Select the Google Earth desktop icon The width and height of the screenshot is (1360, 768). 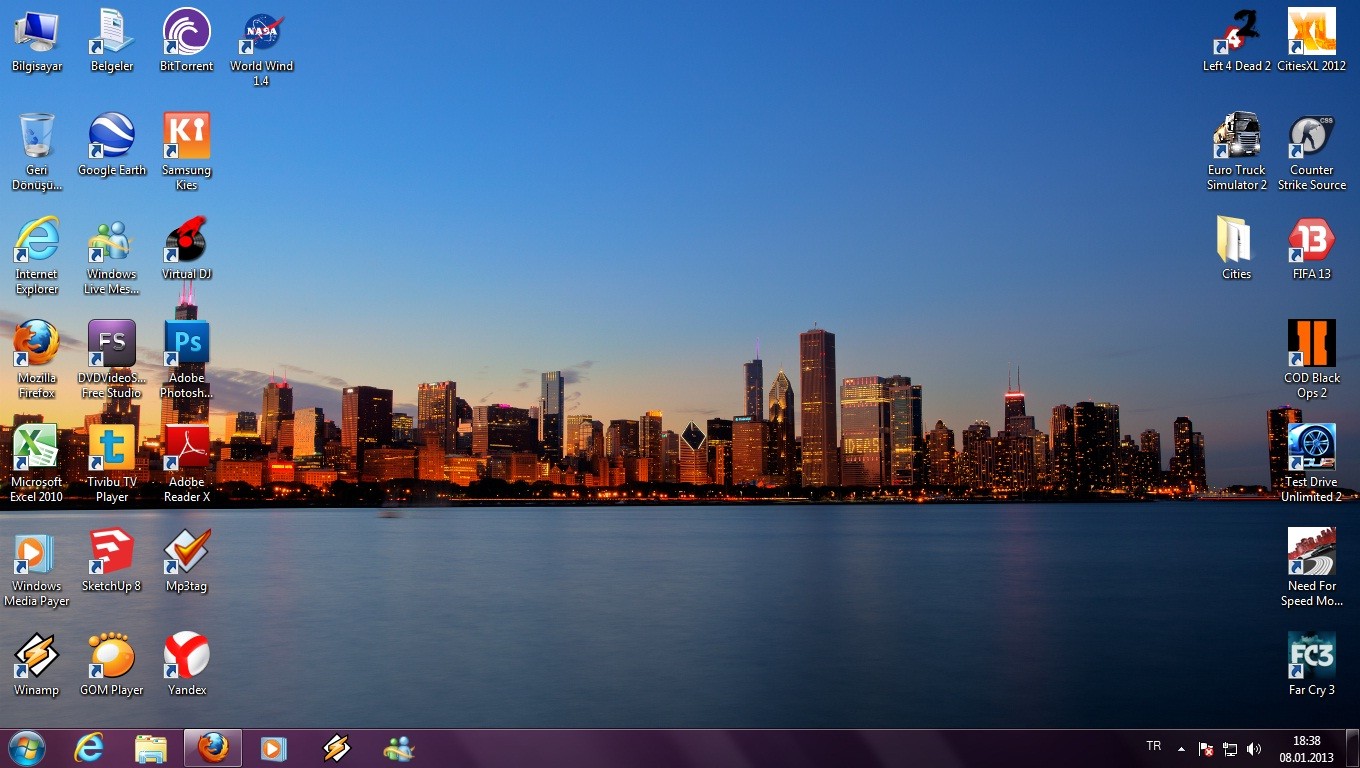112,145
